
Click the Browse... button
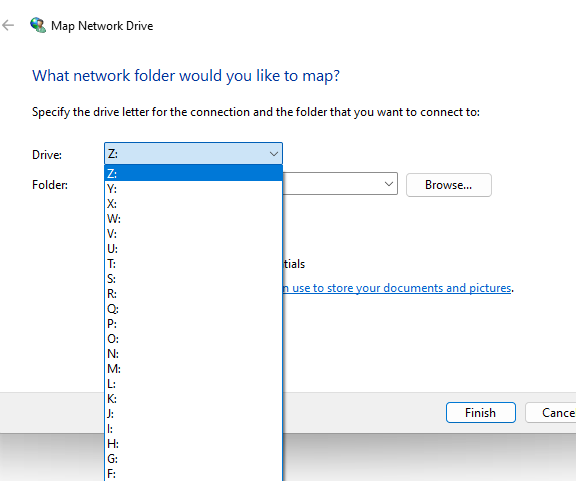pyautogui.click(x=449, y=185)
